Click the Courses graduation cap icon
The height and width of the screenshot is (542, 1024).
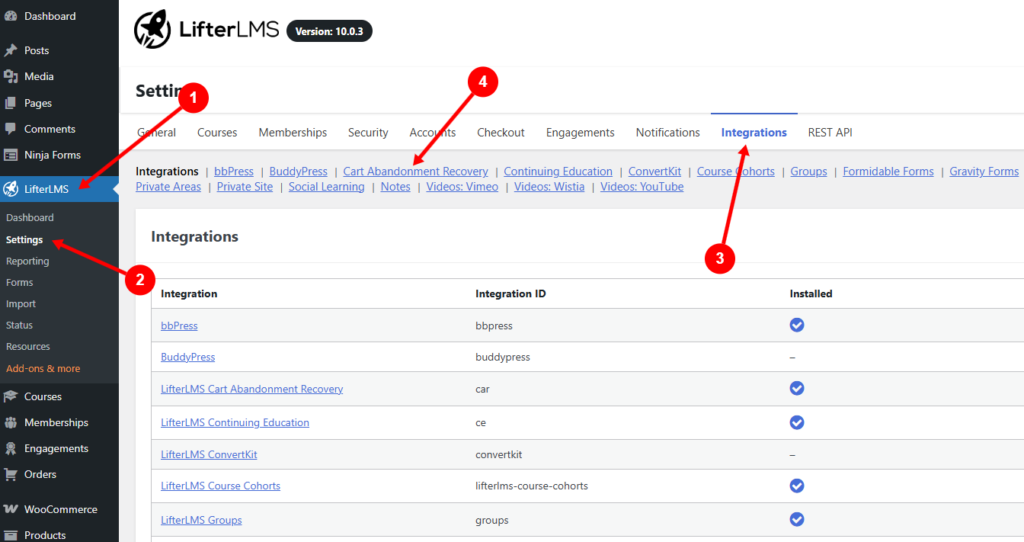[10, 396]
